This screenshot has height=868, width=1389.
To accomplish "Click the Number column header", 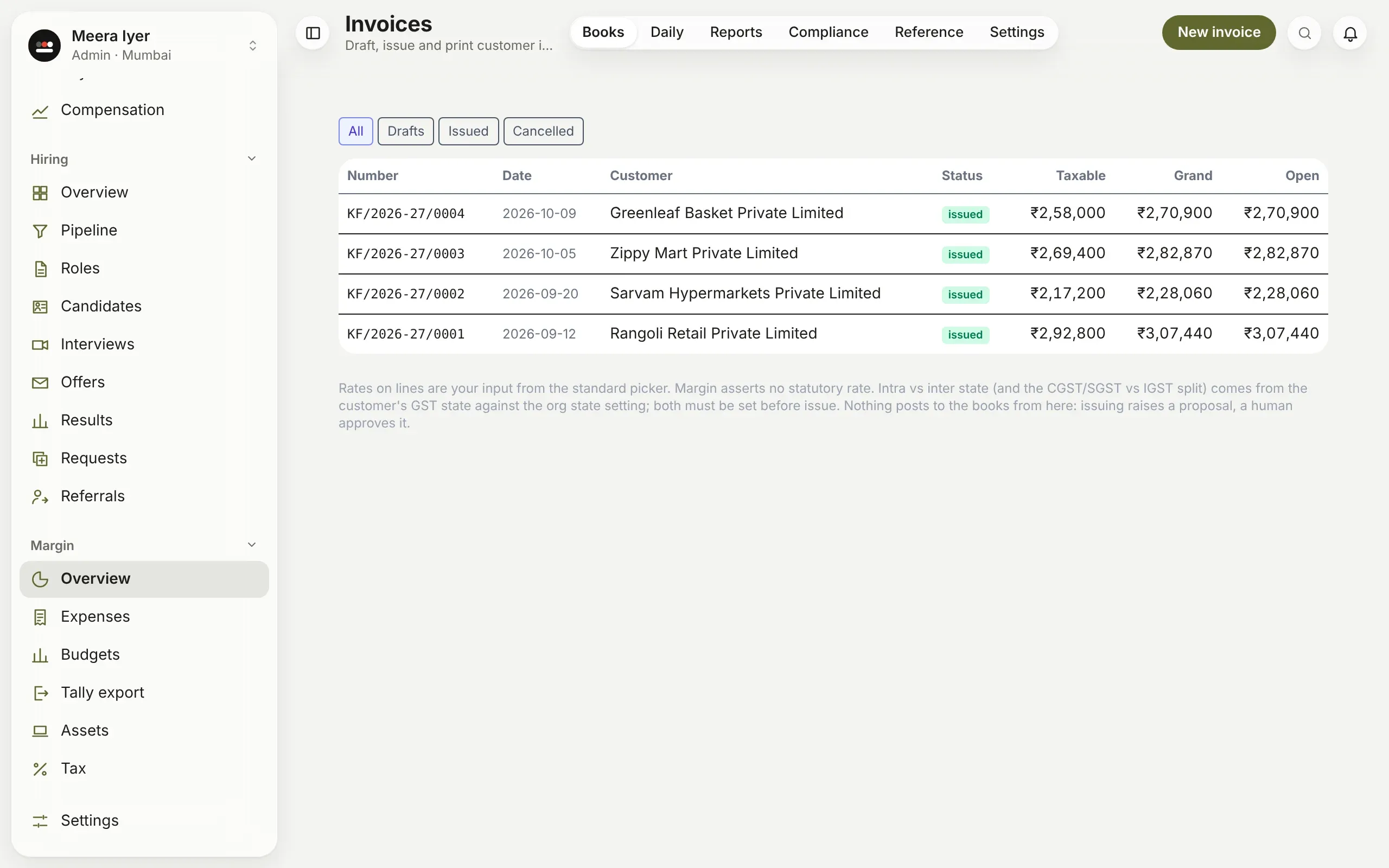I will pos(373,176).
